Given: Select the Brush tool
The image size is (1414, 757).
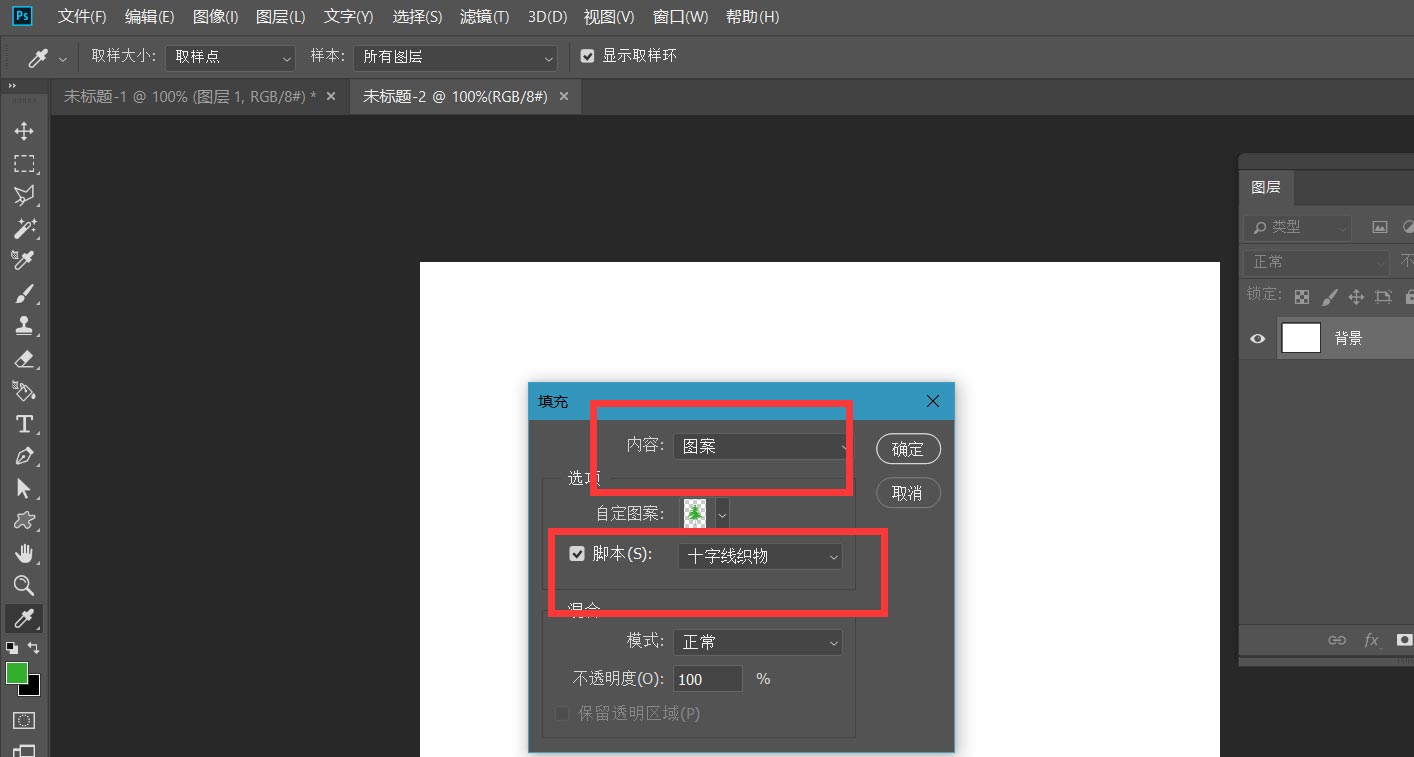Looking at the screenshot, I should [x=25, y=293].
